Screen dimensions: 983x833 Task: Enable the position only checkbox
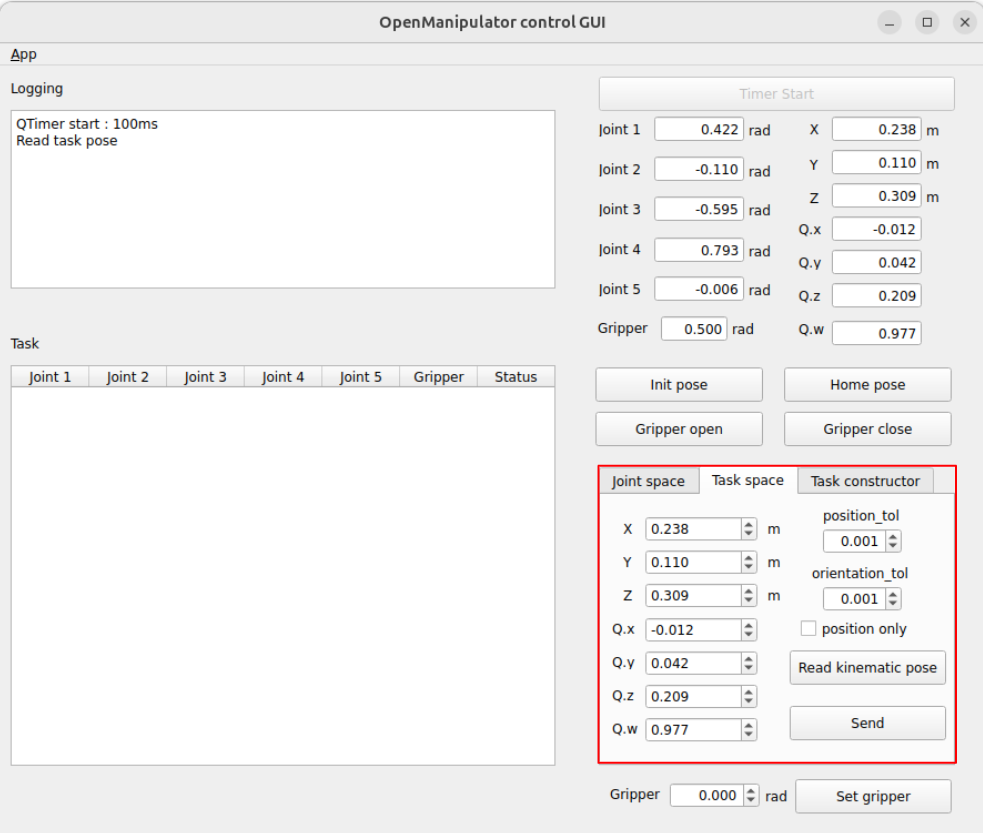809,629
